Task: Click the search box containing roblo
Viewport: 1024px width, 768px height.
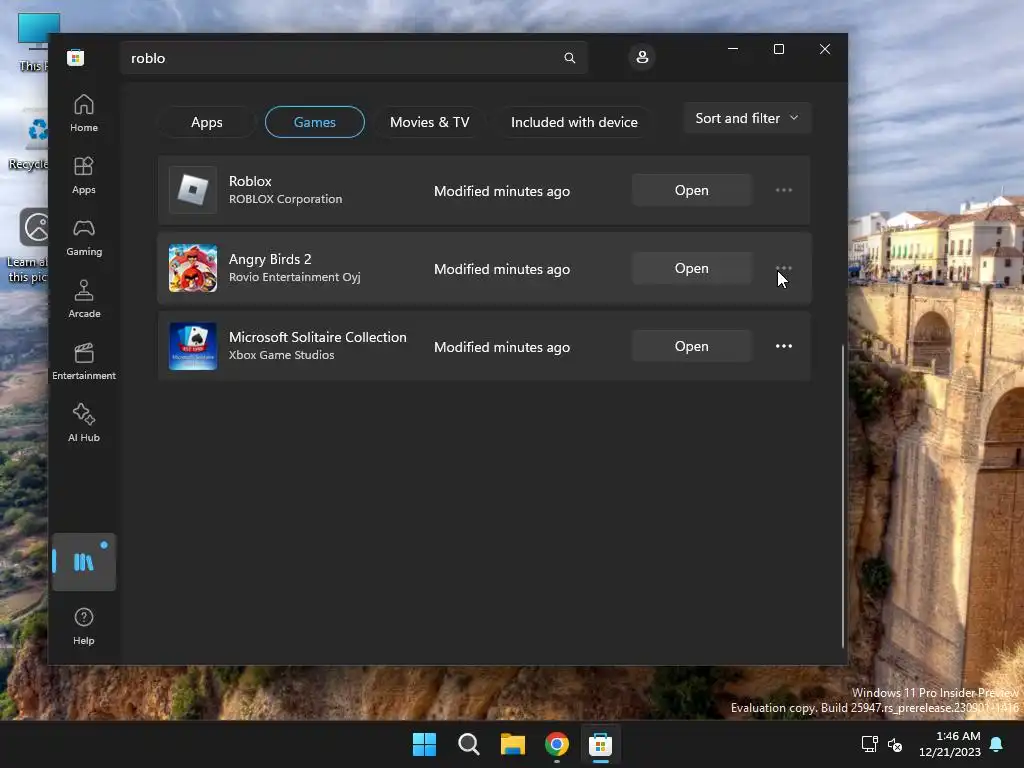Action: pyautogui.click(x=353, y=58)
